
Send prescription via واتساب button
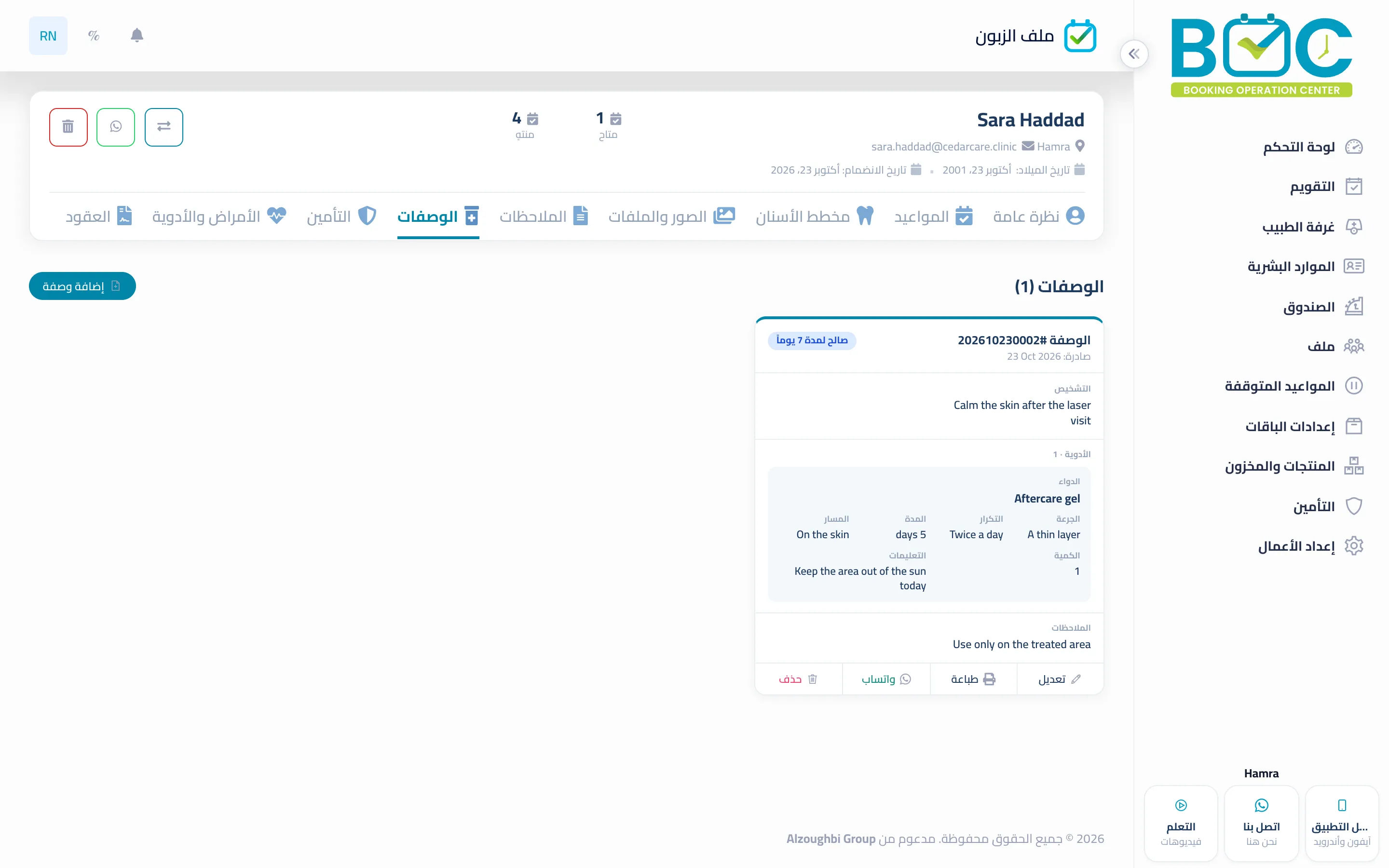tap(886, 679)
